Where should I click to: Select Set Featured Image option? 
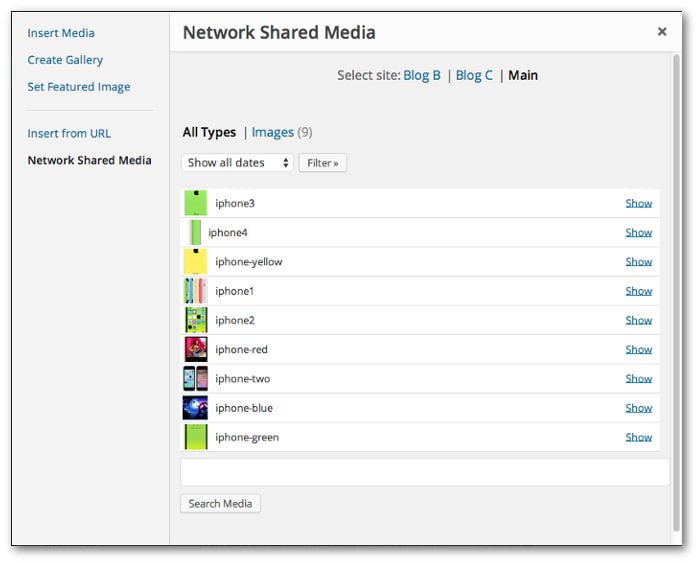click(x=79, y=87)
